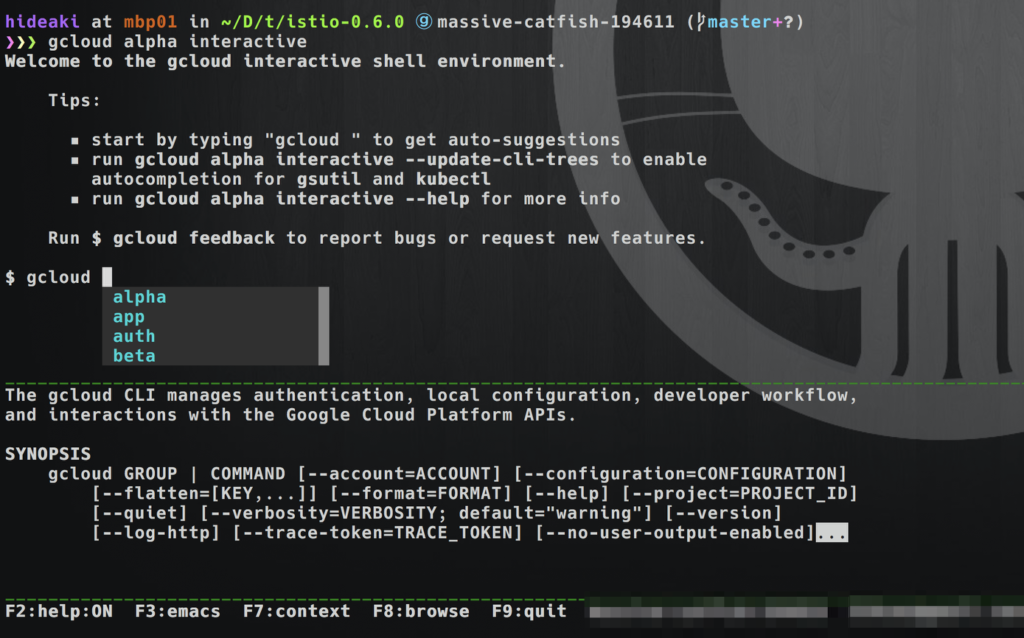Image resolution: width=1024 pixels, height=638 pixels.
Task: Click the master branch name in prompt
Action: tap(740, 22)
